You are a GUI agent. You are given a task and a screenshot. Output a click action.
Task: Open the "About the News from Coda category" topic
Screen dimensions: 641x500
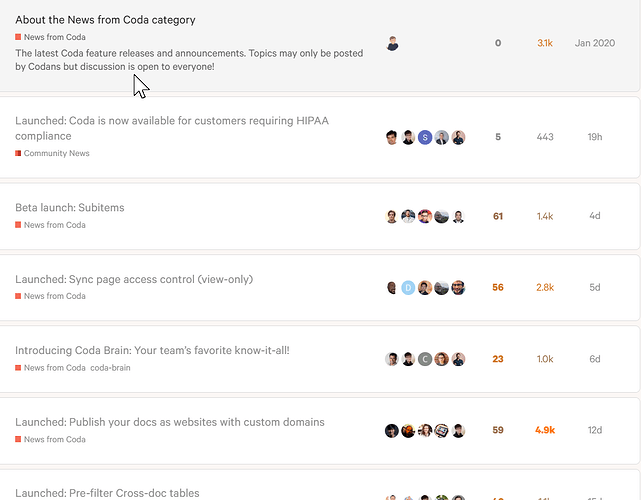pyautogui.click(x=105, y=20)
